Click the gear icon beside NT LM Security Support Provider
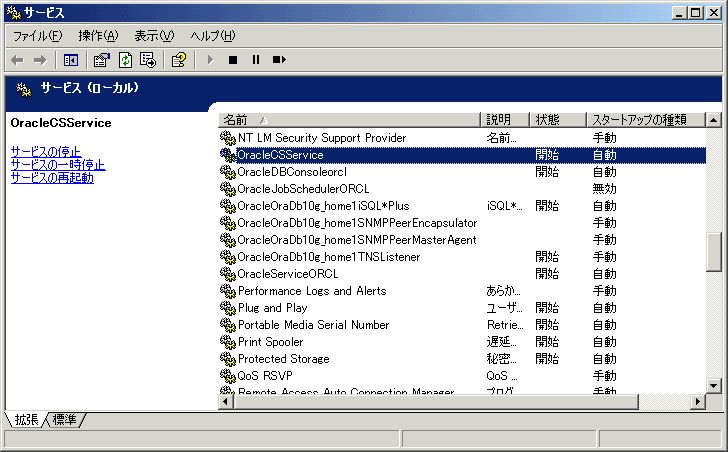Viewport: 728px width, 452px height. 228,138
